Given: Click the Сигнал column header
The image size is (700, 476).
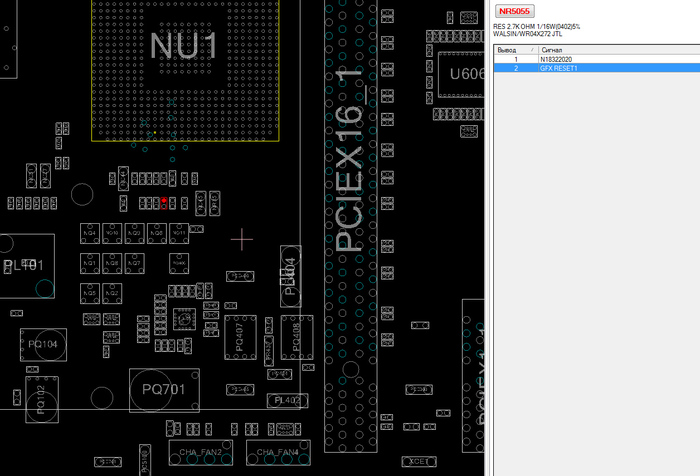Looking at the screenshot, I should pos(551,49).
